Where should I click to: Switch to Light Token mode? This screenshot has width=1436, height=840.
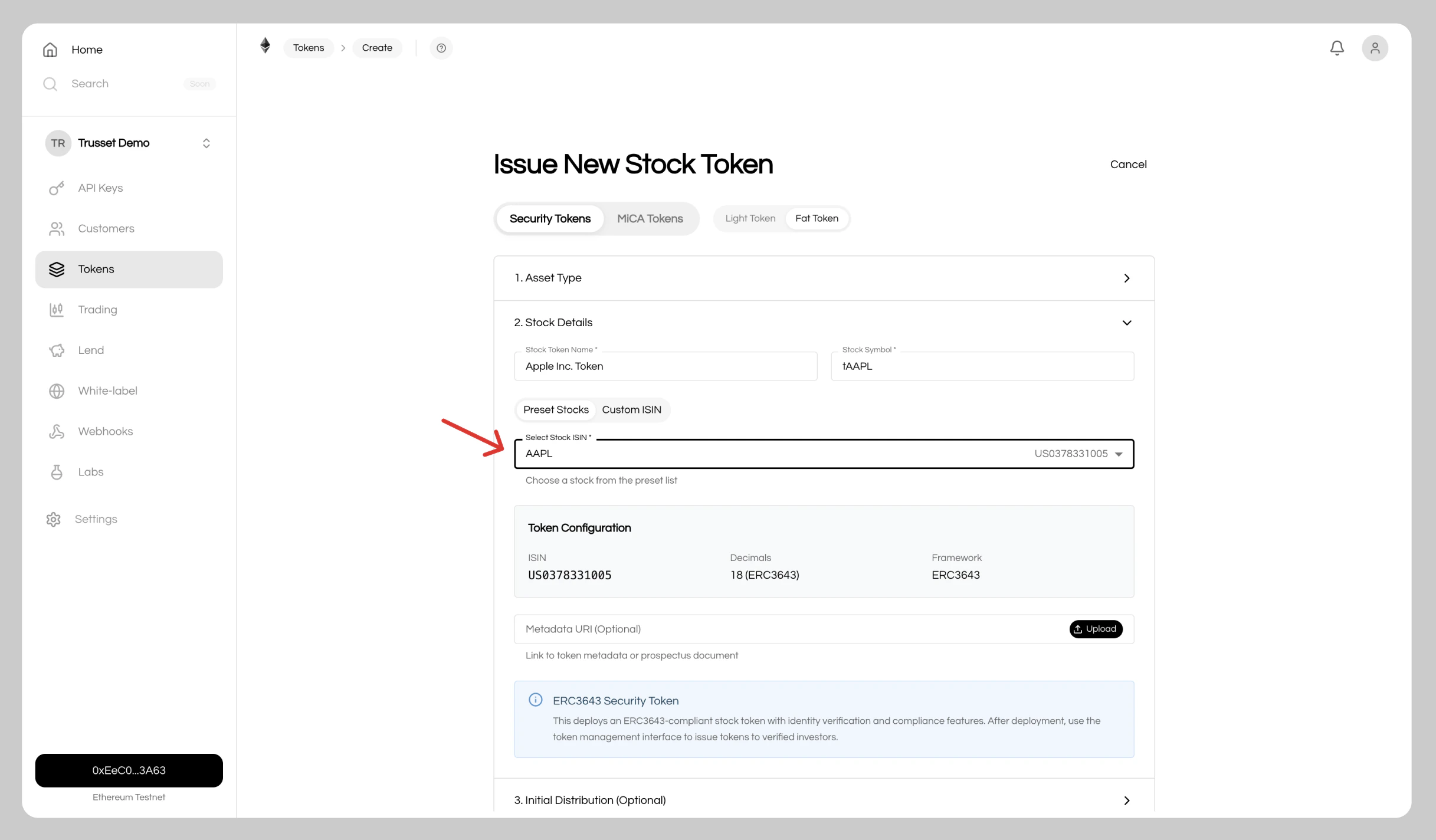click(750, 218)
